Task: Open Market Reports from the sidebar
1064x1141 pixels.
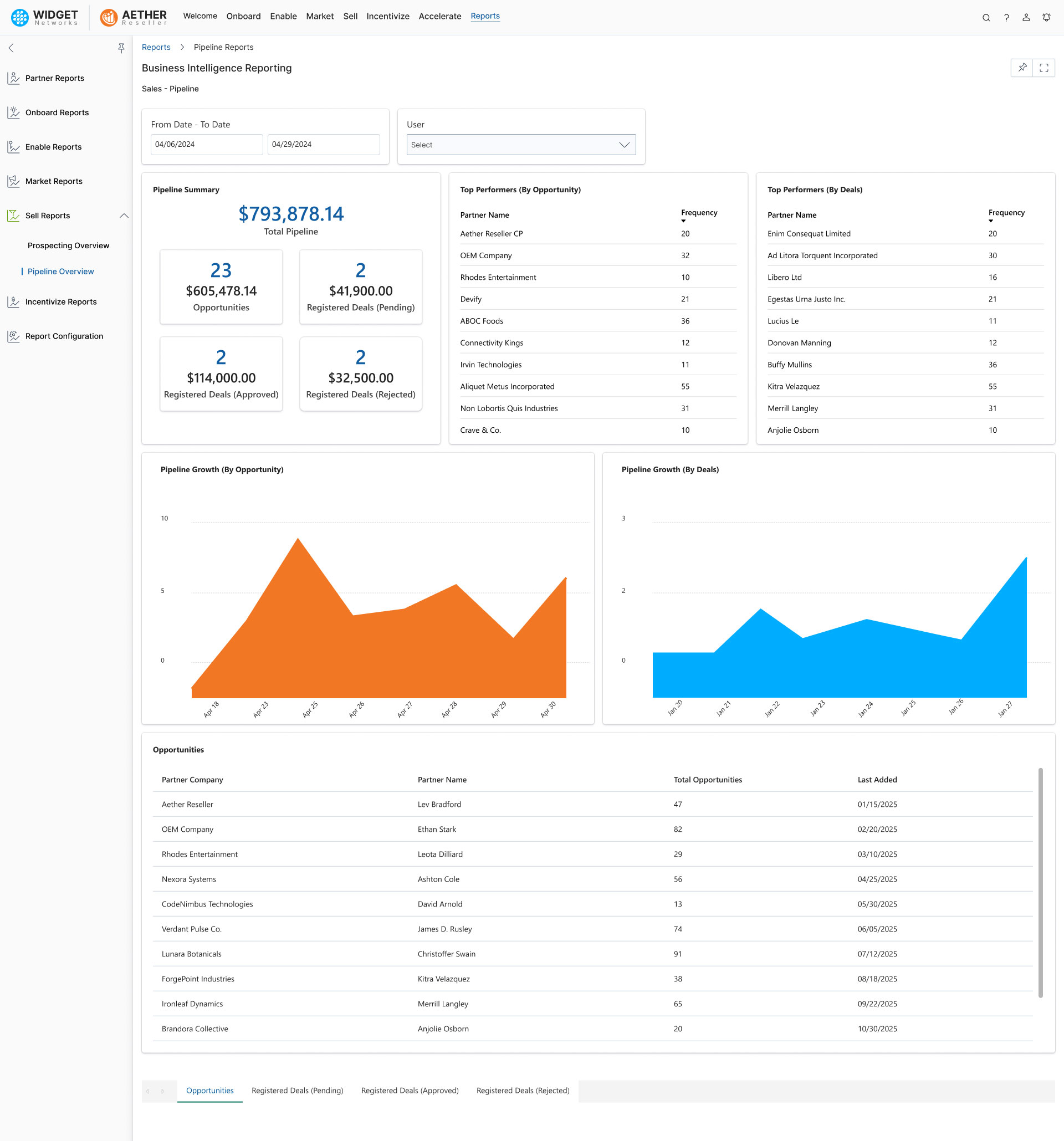Action: [14, 181]
